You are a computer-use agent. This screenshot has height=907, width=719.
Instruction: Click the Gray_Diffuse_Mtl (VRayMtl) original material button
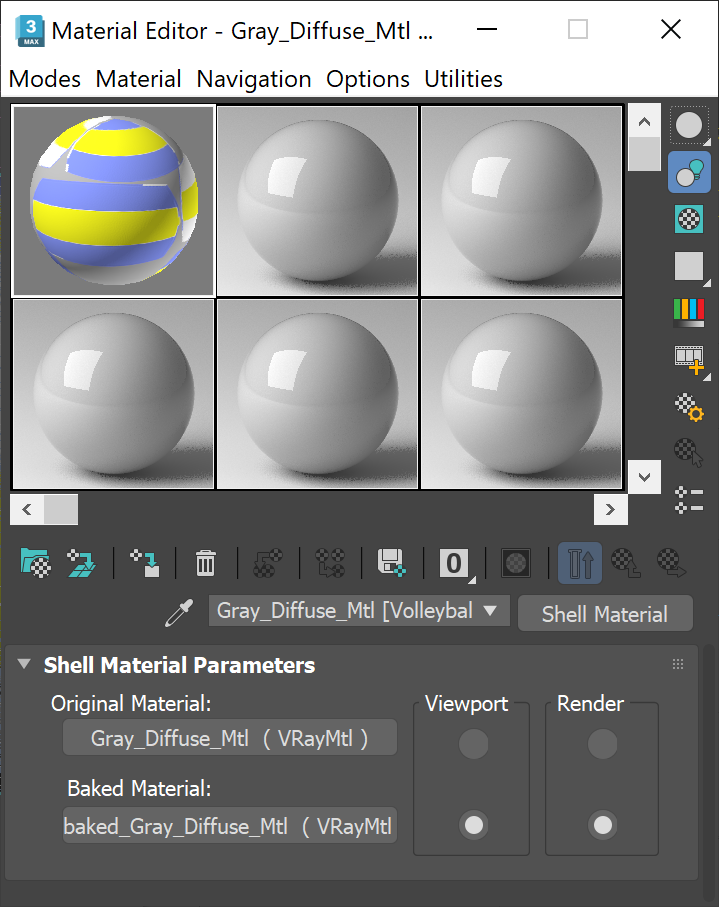(x=230, y=738)
